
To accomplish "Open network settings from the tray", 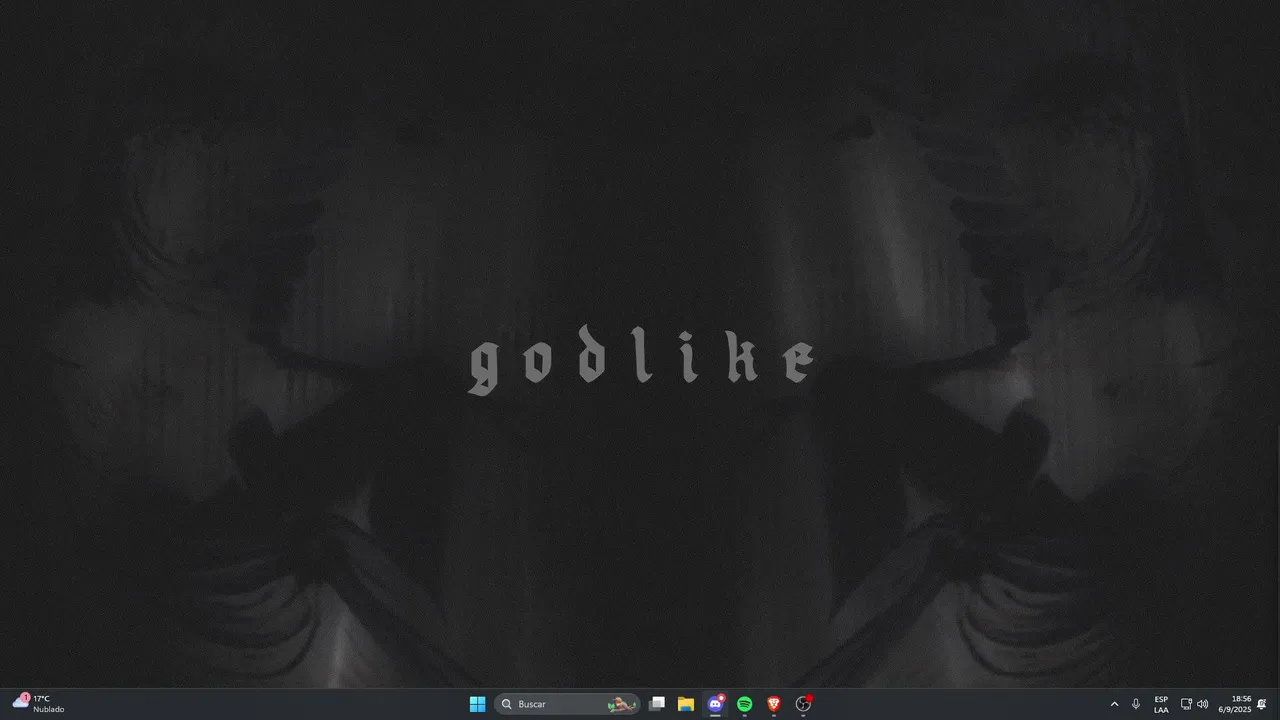I will pos(1186,704).
